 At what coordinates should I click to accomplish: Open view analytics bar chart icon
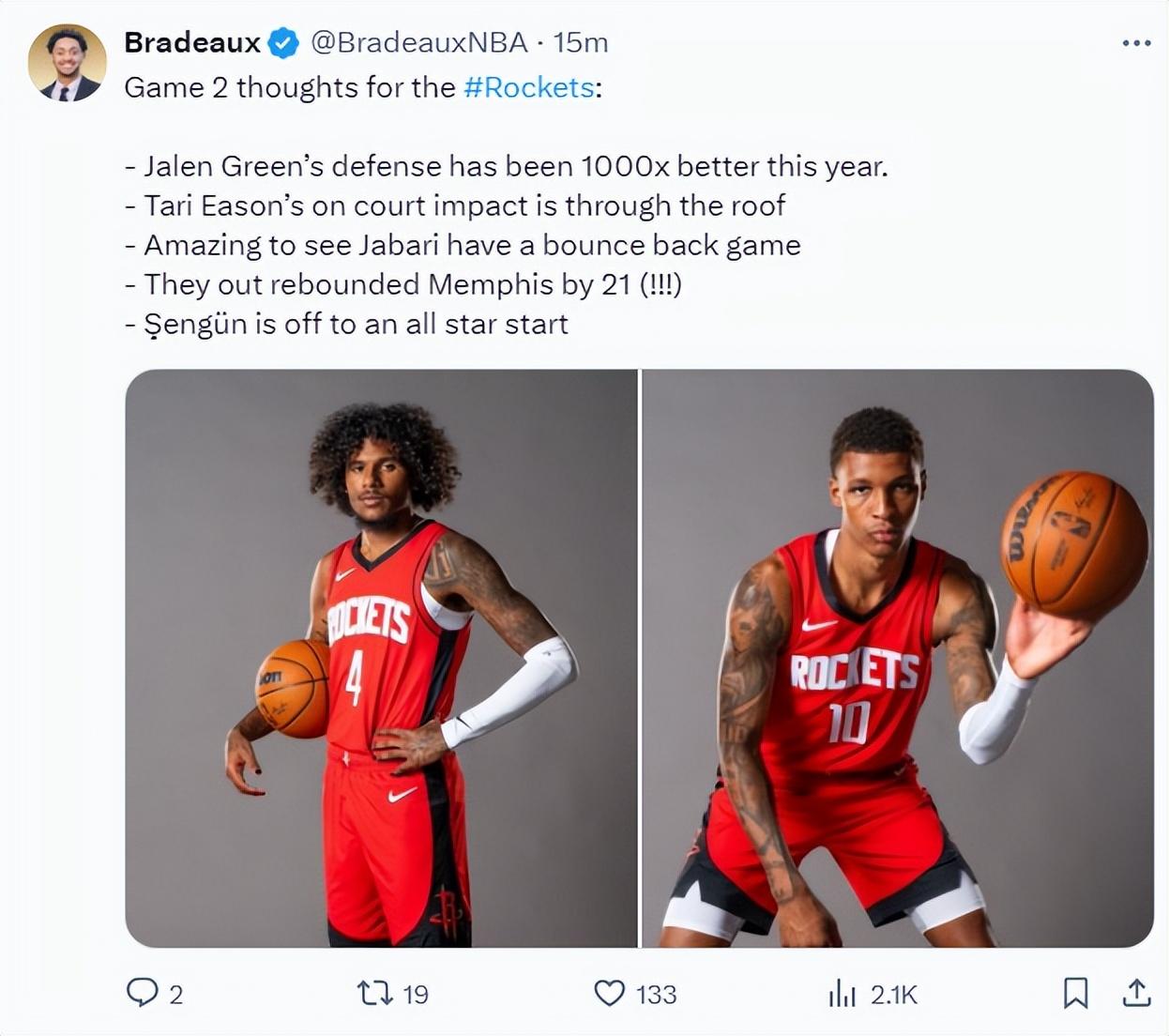coord(843,993)
